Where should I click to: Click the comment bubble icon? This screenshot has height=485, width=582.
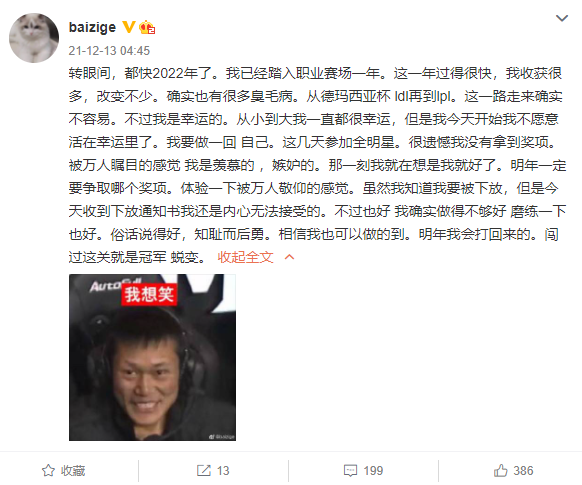pos(350,471)
